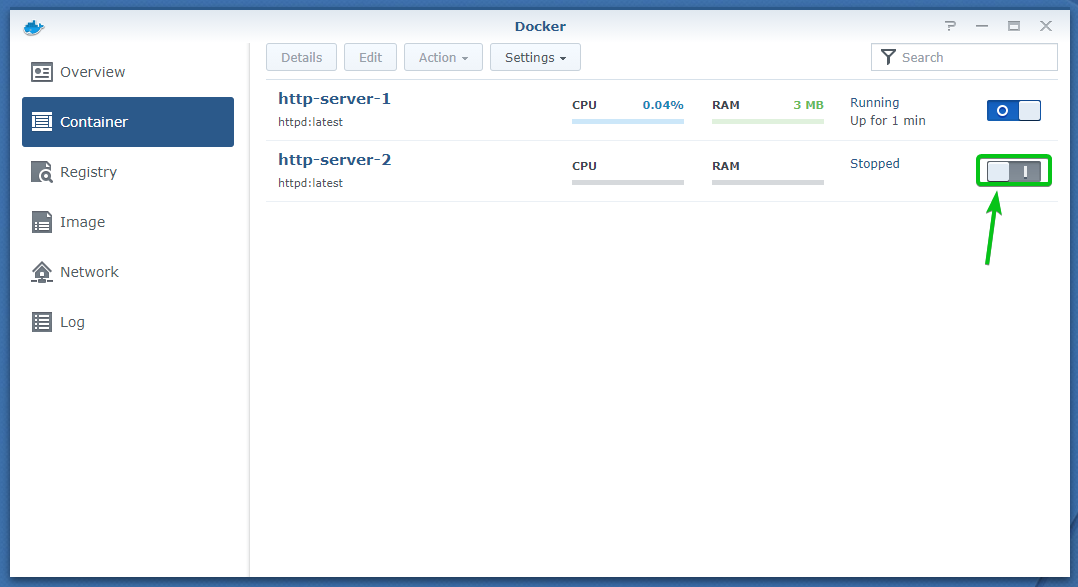Click the Stopped status text
Viewport: 1078px width, 587px height.
874,164
